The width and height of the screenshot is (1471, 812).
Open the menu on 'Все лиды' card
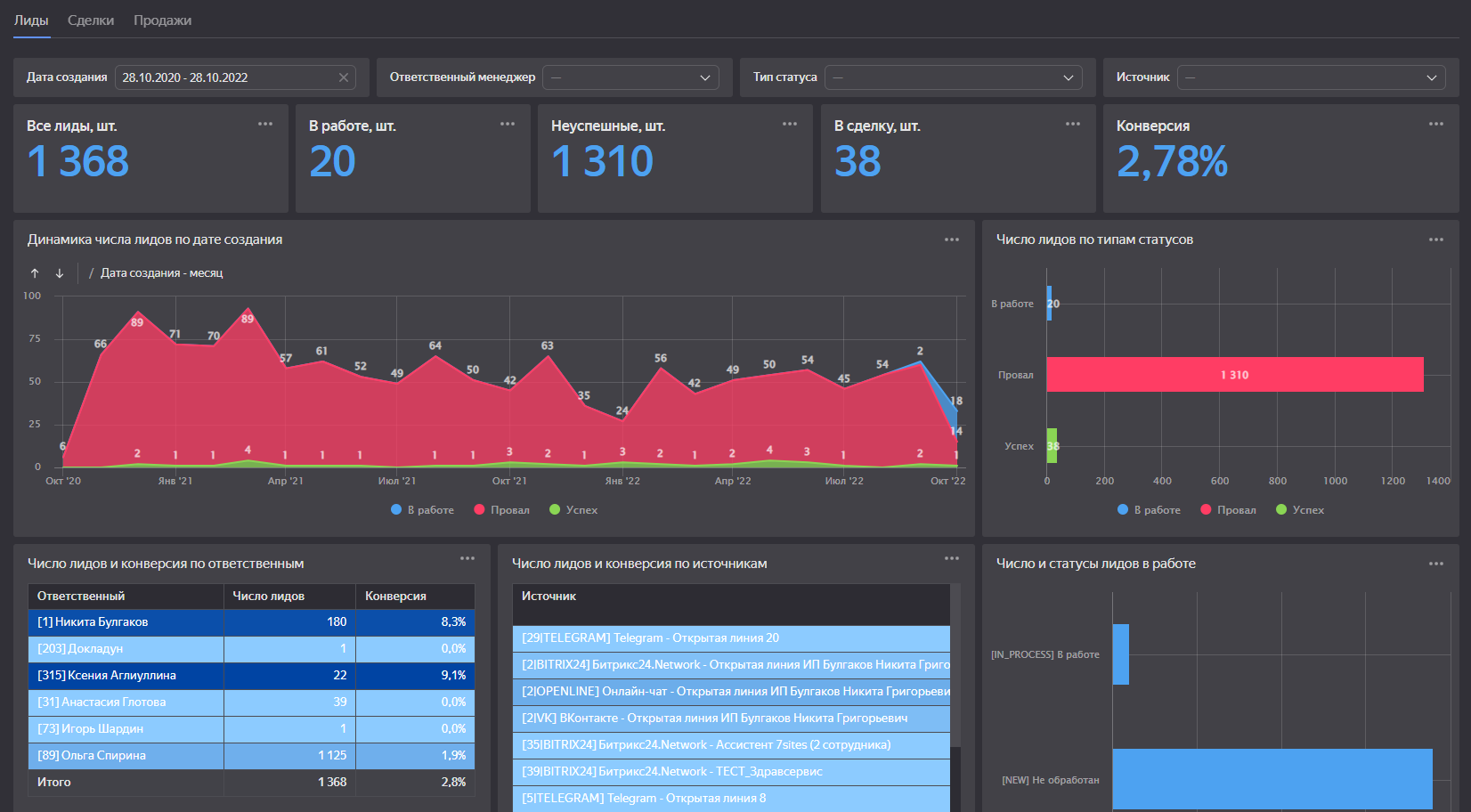(x=265, y=124)
